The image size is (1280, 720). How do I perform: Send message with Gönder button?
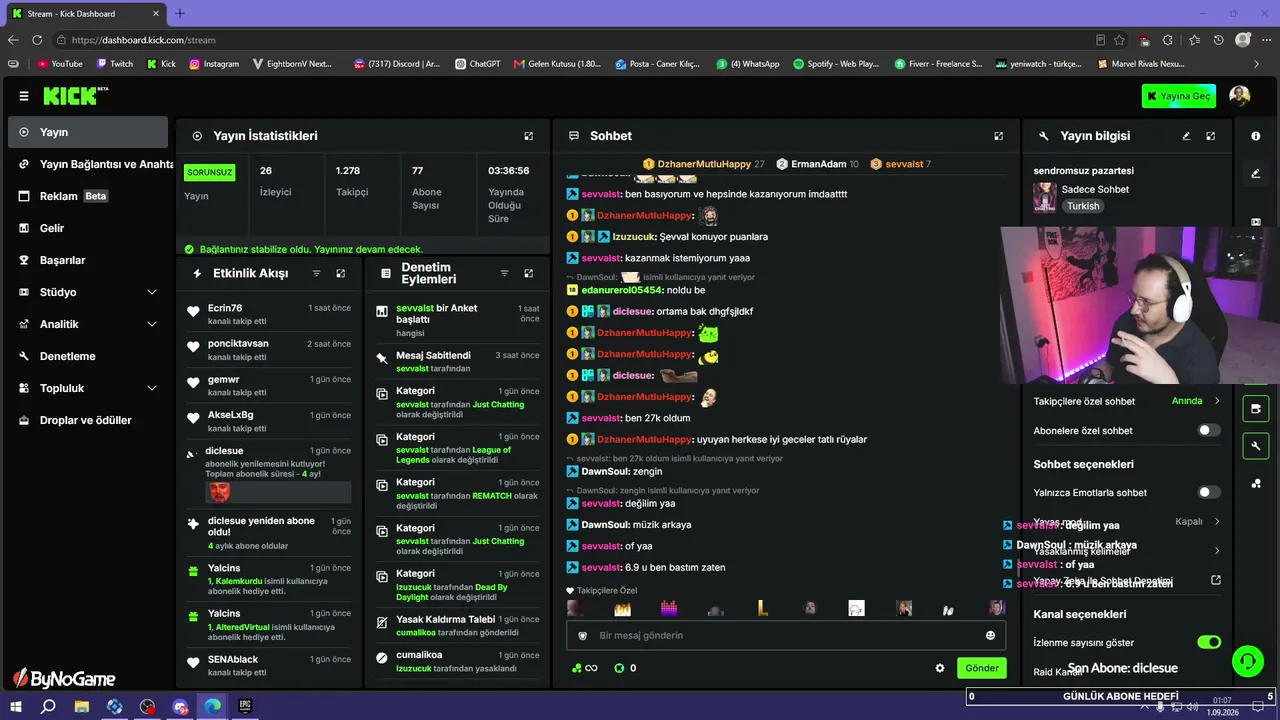982,668
